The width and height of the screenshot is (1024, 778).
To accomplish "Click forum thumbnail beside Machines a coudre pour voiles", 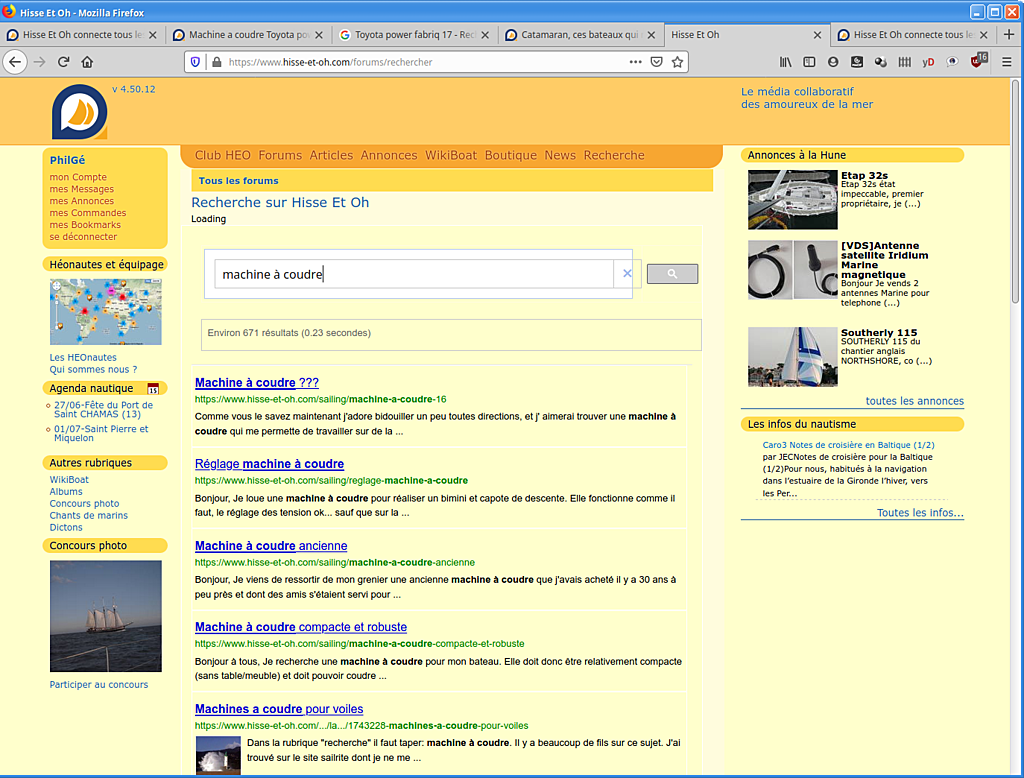I will coord(218,755).
